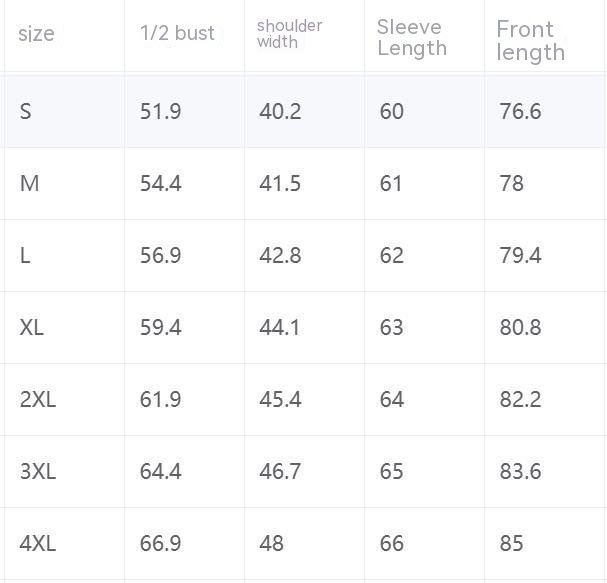Select the 76.6 front length cell
607x583 pixels.
point(520,111)
